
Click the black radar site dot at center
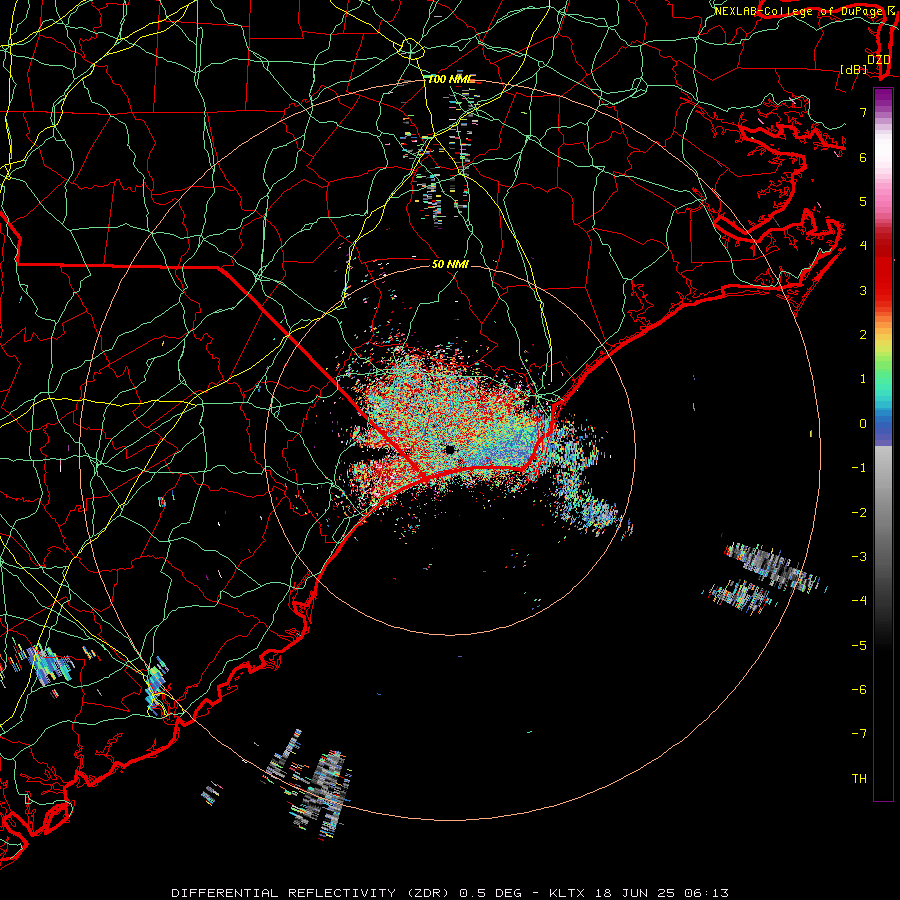[x=450, y=449]
